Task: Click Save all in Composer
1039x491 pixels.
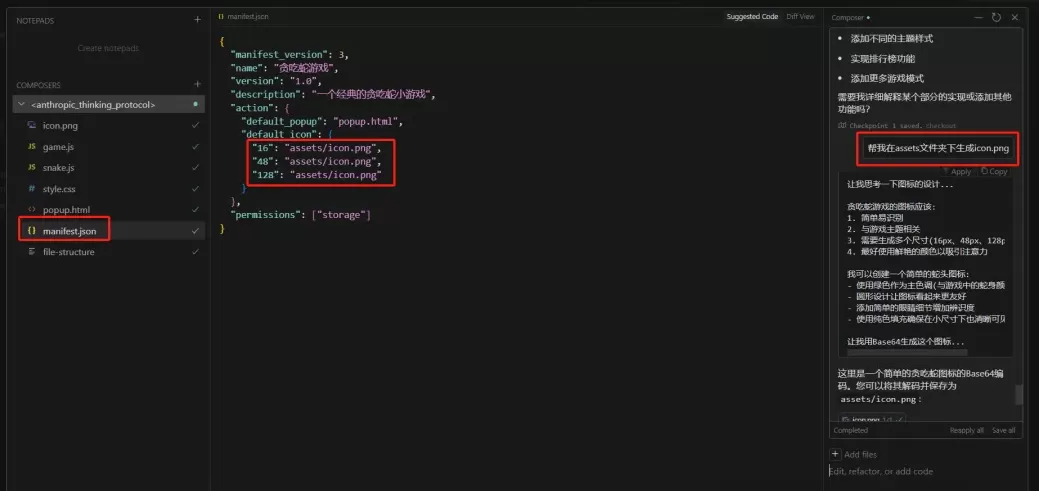Action: click(1003, 430)
